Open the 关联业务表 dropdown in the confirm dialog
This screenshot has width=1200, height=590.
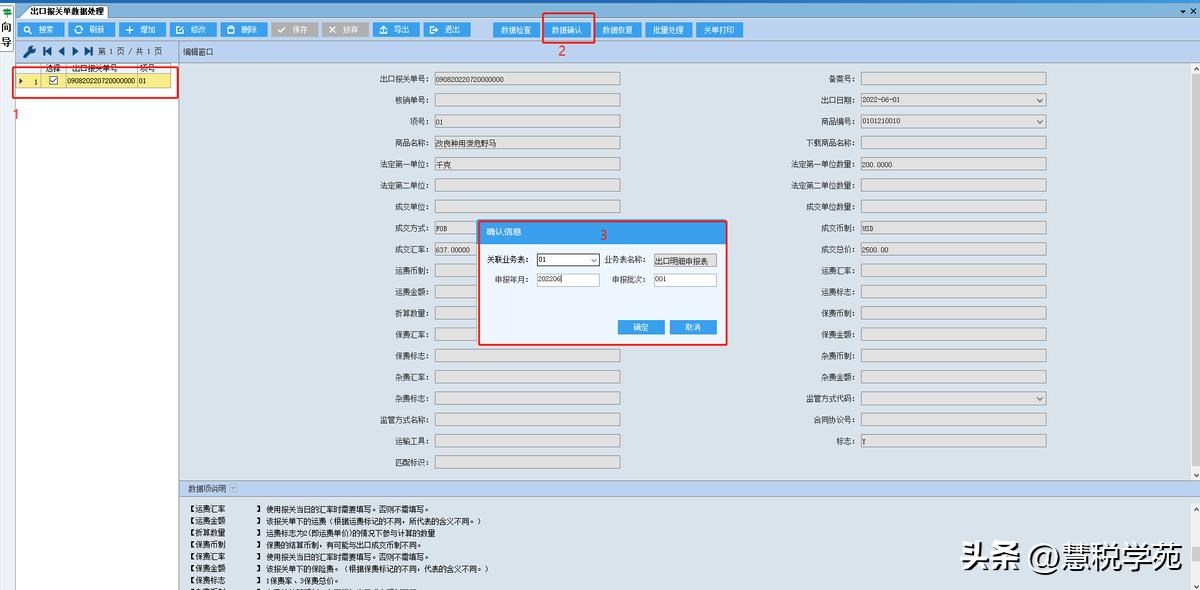594,261
